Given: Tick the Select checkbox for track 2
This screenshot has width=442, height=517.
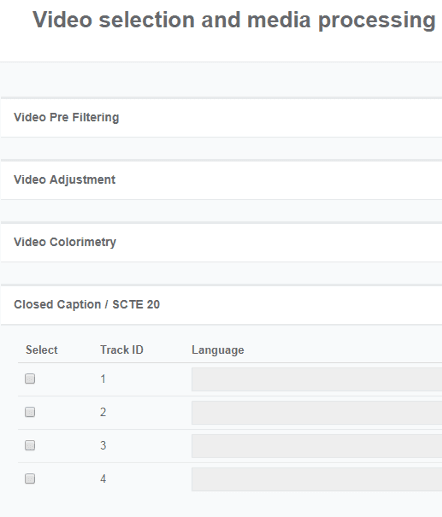Looking at the screenshot, I should (x=30, y=412).
